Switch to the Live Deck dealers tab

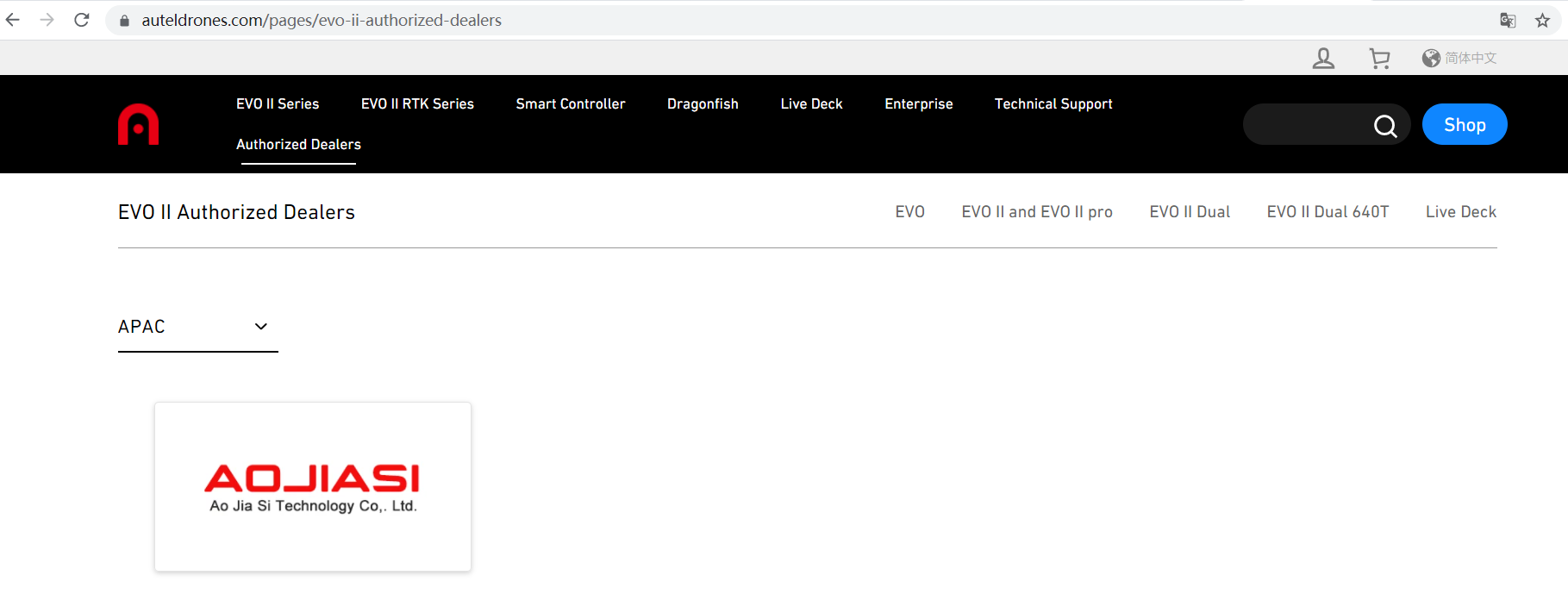tap(1461, 212)
